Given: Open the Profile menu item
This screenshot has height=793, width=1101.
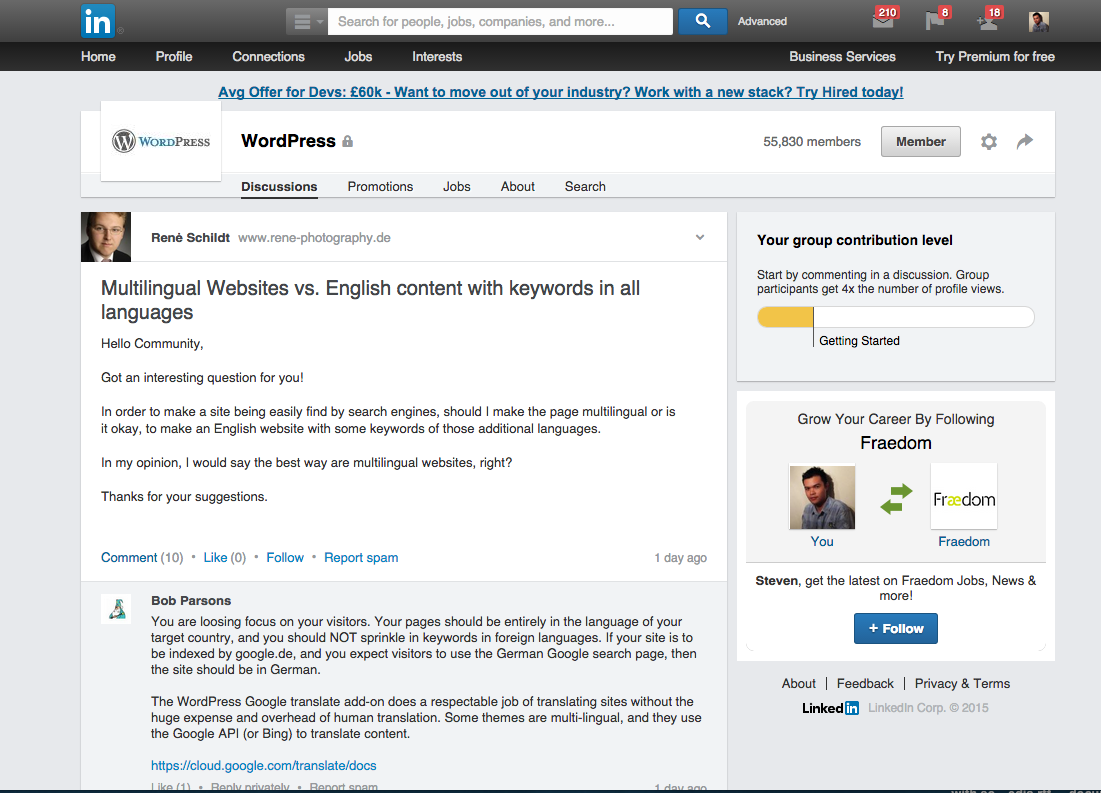Looking at the screenshot, I should [174, 57].
